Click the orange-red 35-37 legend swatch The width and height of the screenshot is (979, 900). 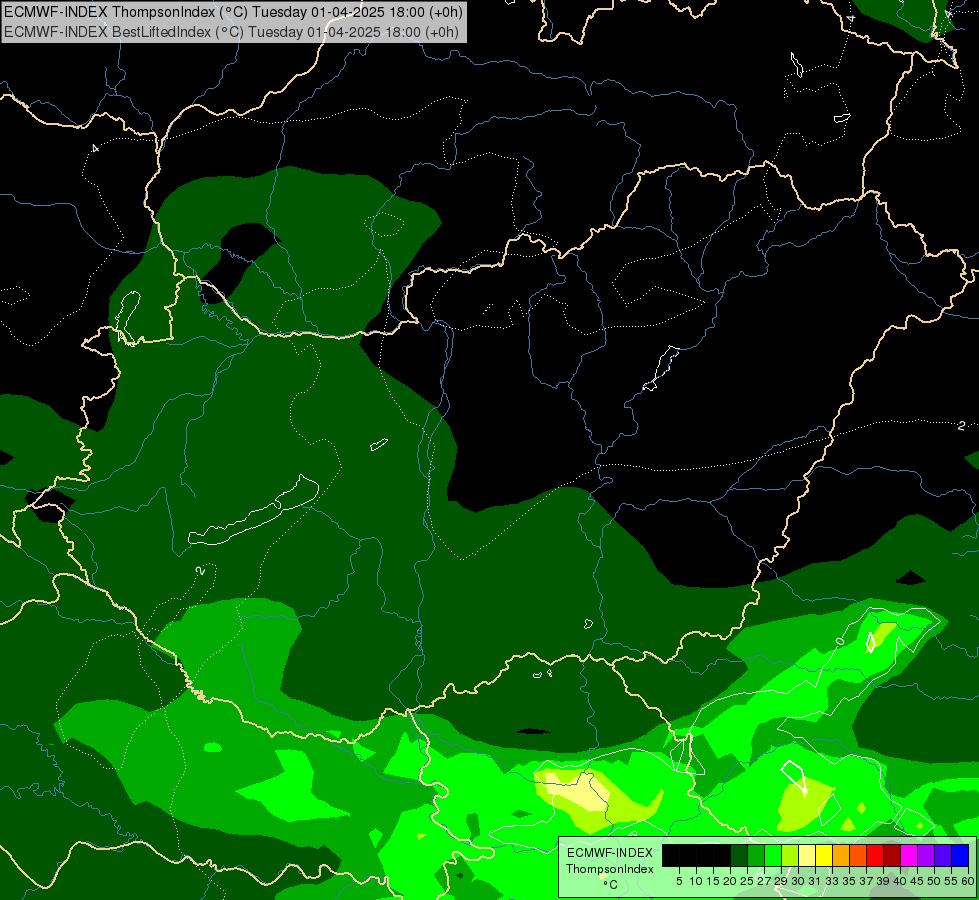point(858,856)
